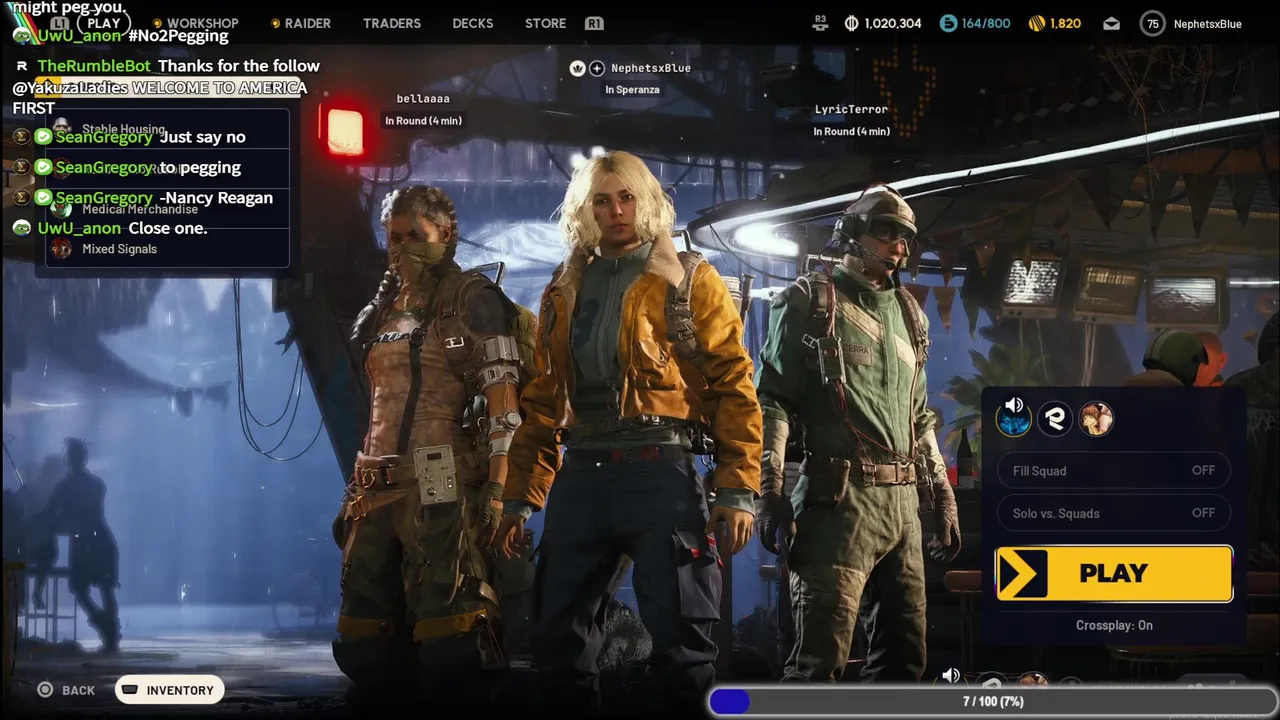The image size is (1280, 720).
Task: Click the black arrow on PLAY button
Action: pyautogui.click(x=1022, y=574)
